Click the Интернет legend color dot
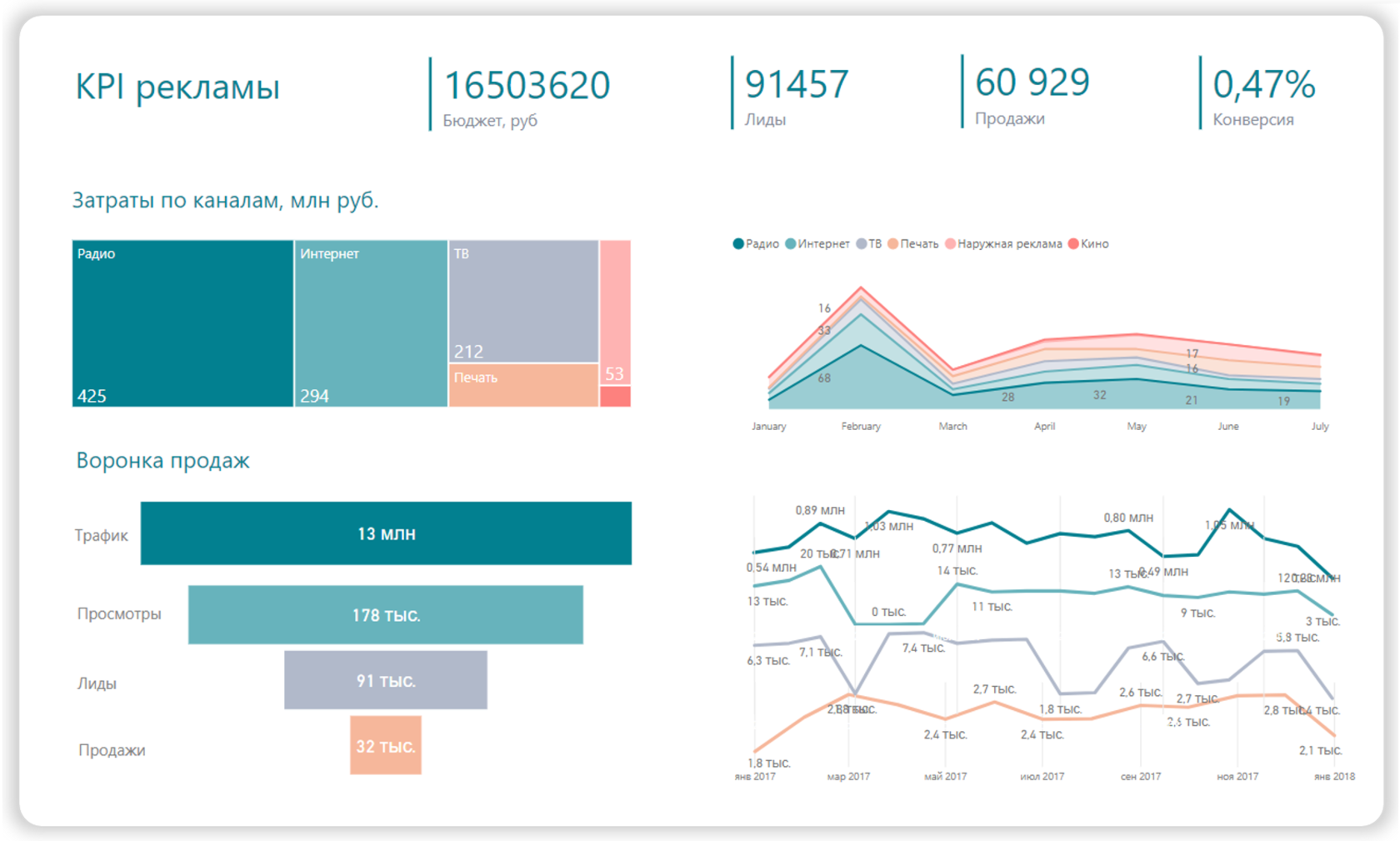This screenshot has width=1400, height=841. tap(790, 244)
